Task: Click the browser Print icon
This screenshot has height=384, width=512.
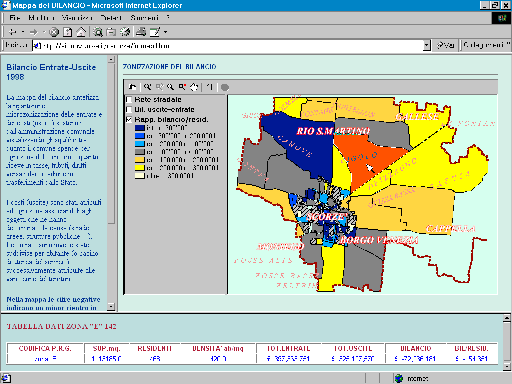Action: click(141, 32)
